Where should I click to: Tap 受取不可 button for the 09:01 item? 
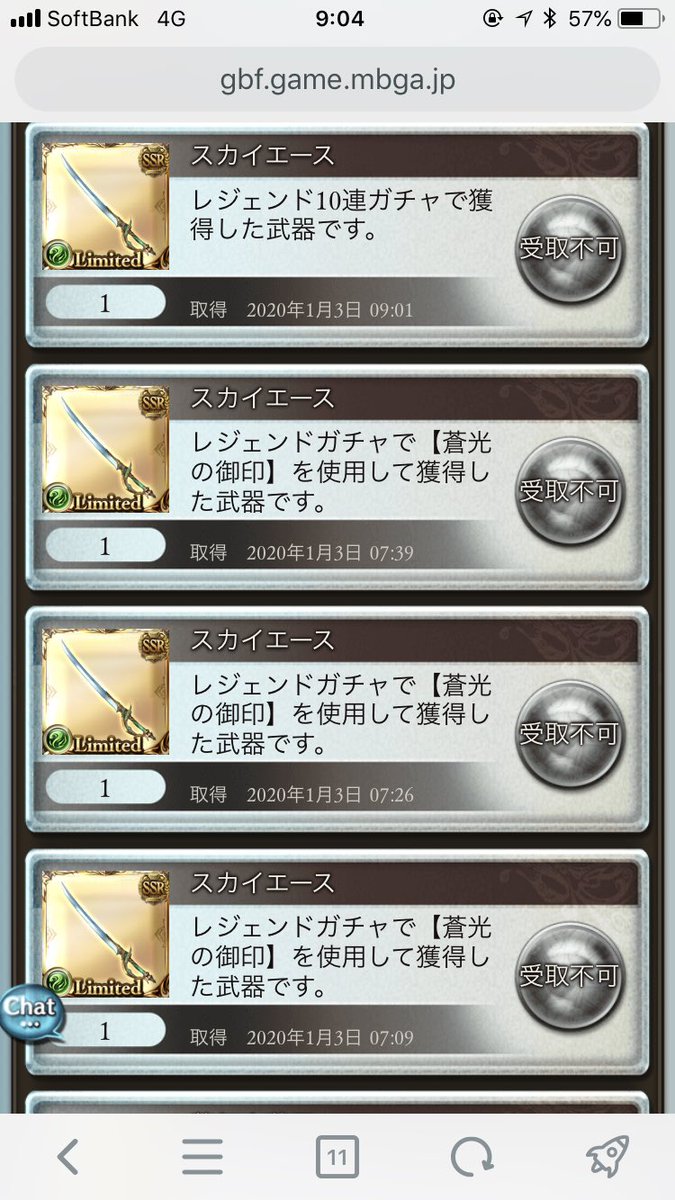[569, 249]
